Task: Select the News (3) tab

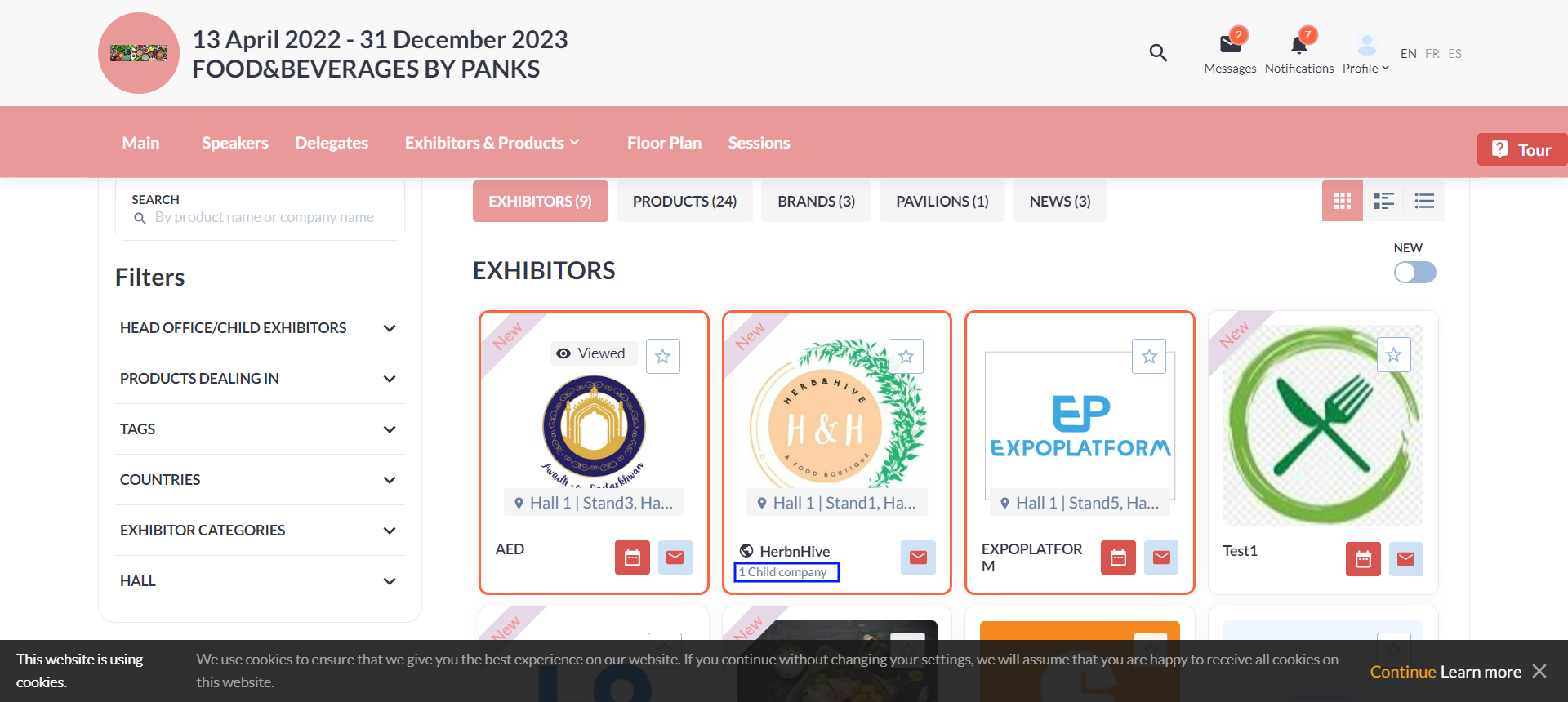Action: 1060,201
